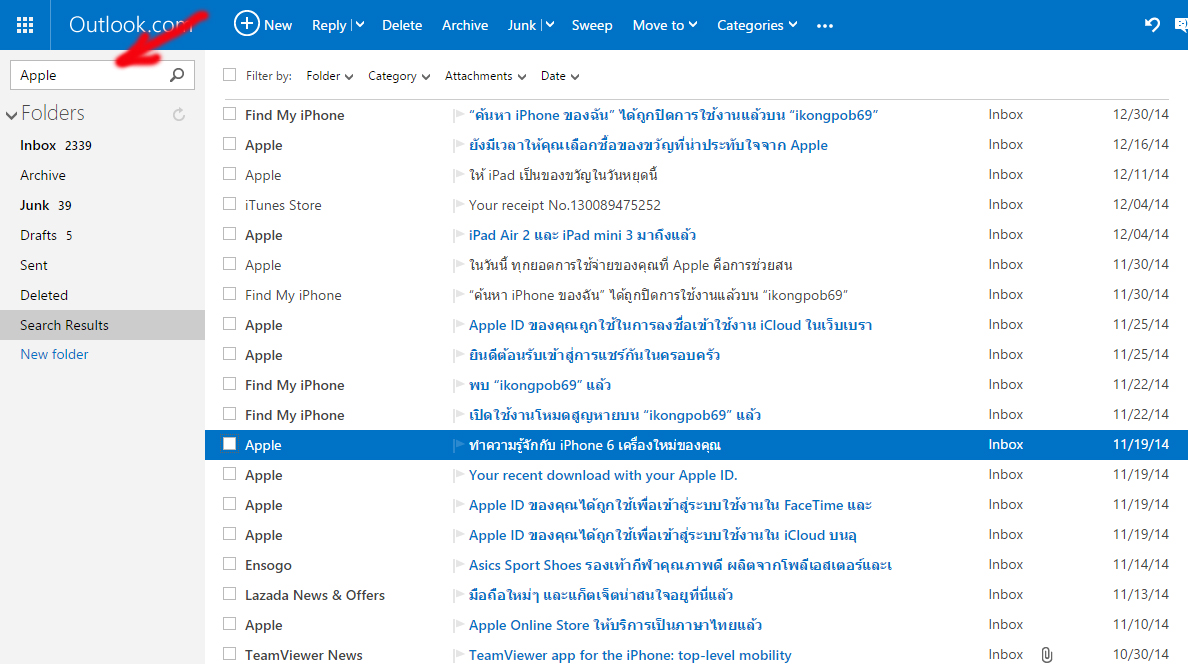Collapse the Folders list chevron
Viewport: 1188px width, 664px height.
pos(11,115)
